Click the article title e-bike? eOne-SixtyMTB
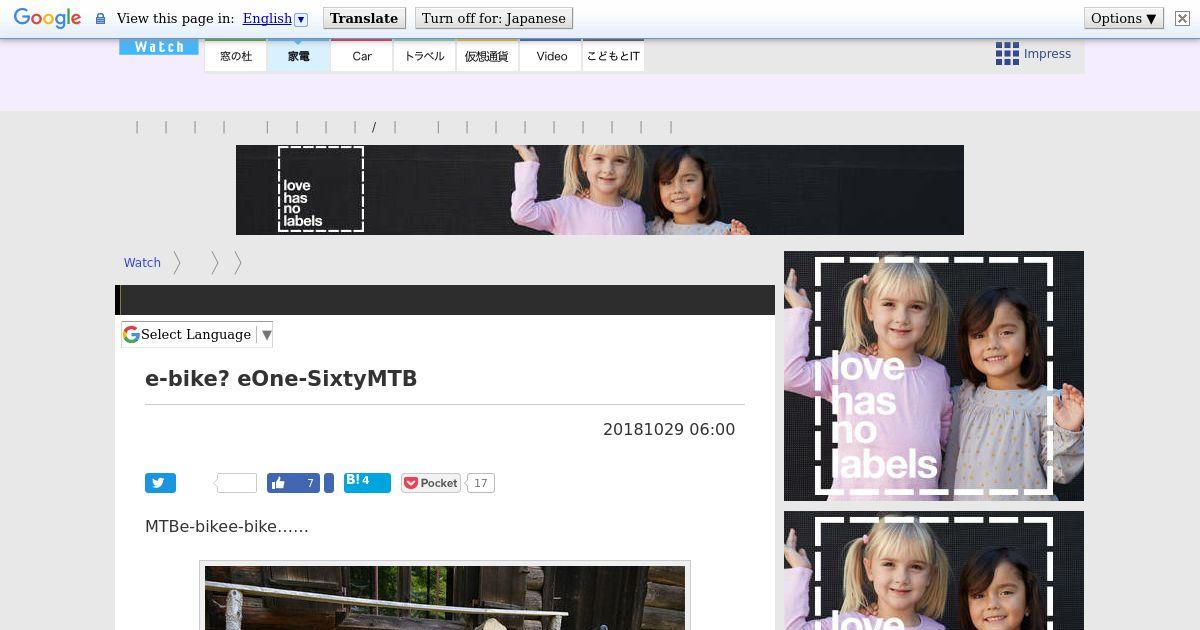The image size is (1200, 630). pos(281,379)
